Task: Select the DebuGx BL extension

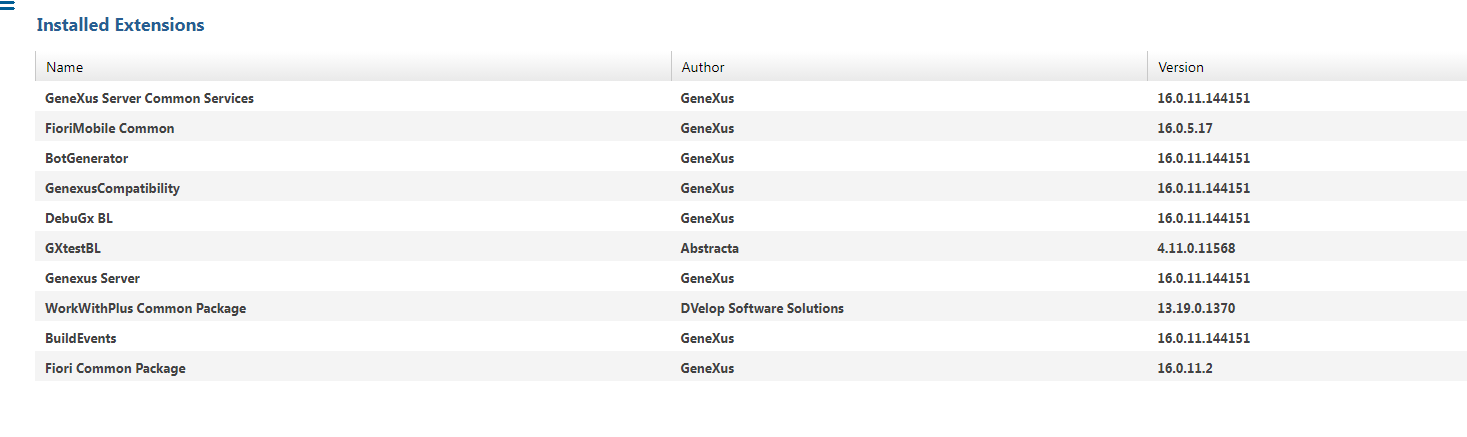Action: pos(79,218)
